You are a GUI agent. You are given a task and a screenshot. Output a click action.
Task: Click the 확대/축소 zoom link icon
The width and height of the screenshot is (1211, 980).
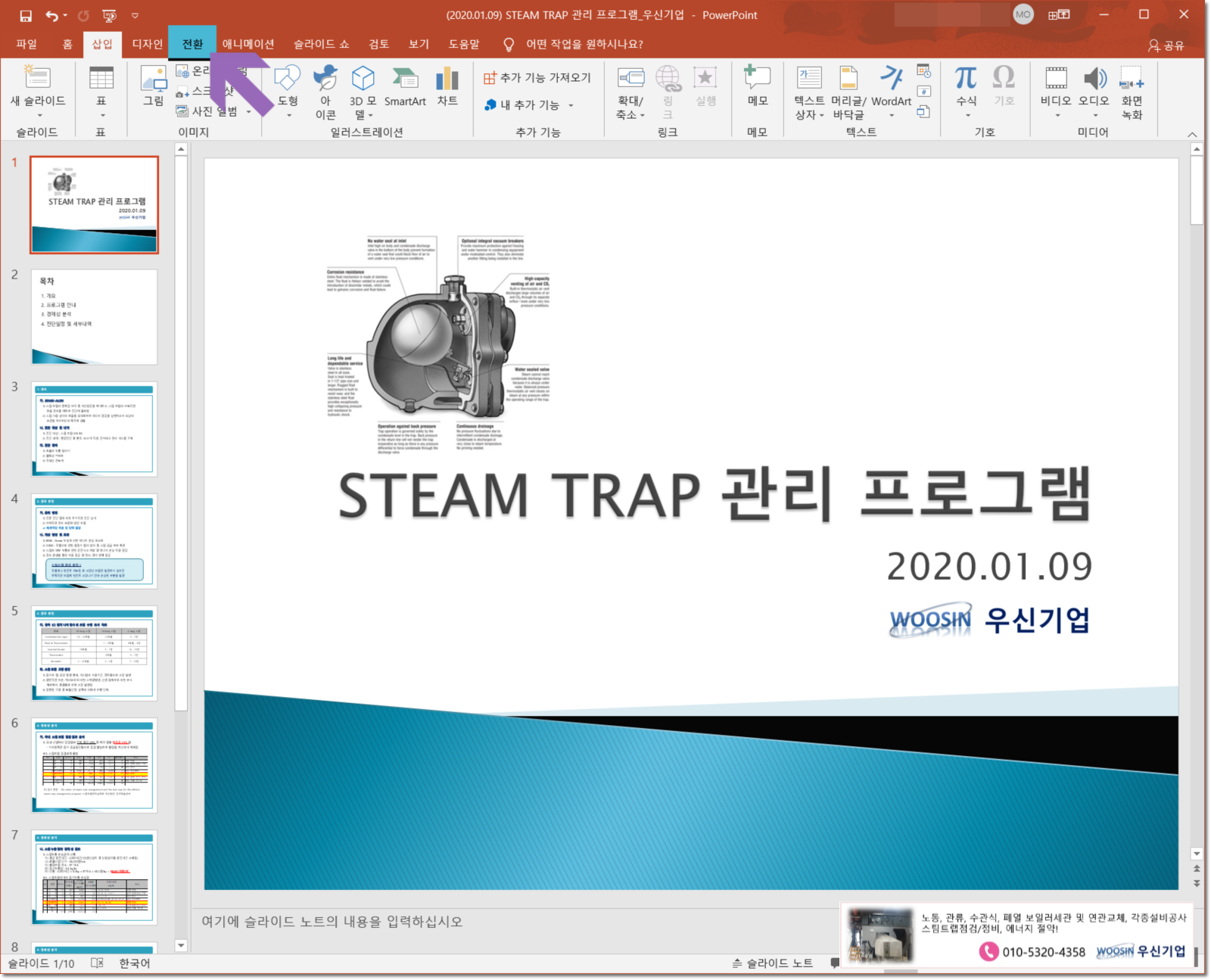[x=630, y=77]
